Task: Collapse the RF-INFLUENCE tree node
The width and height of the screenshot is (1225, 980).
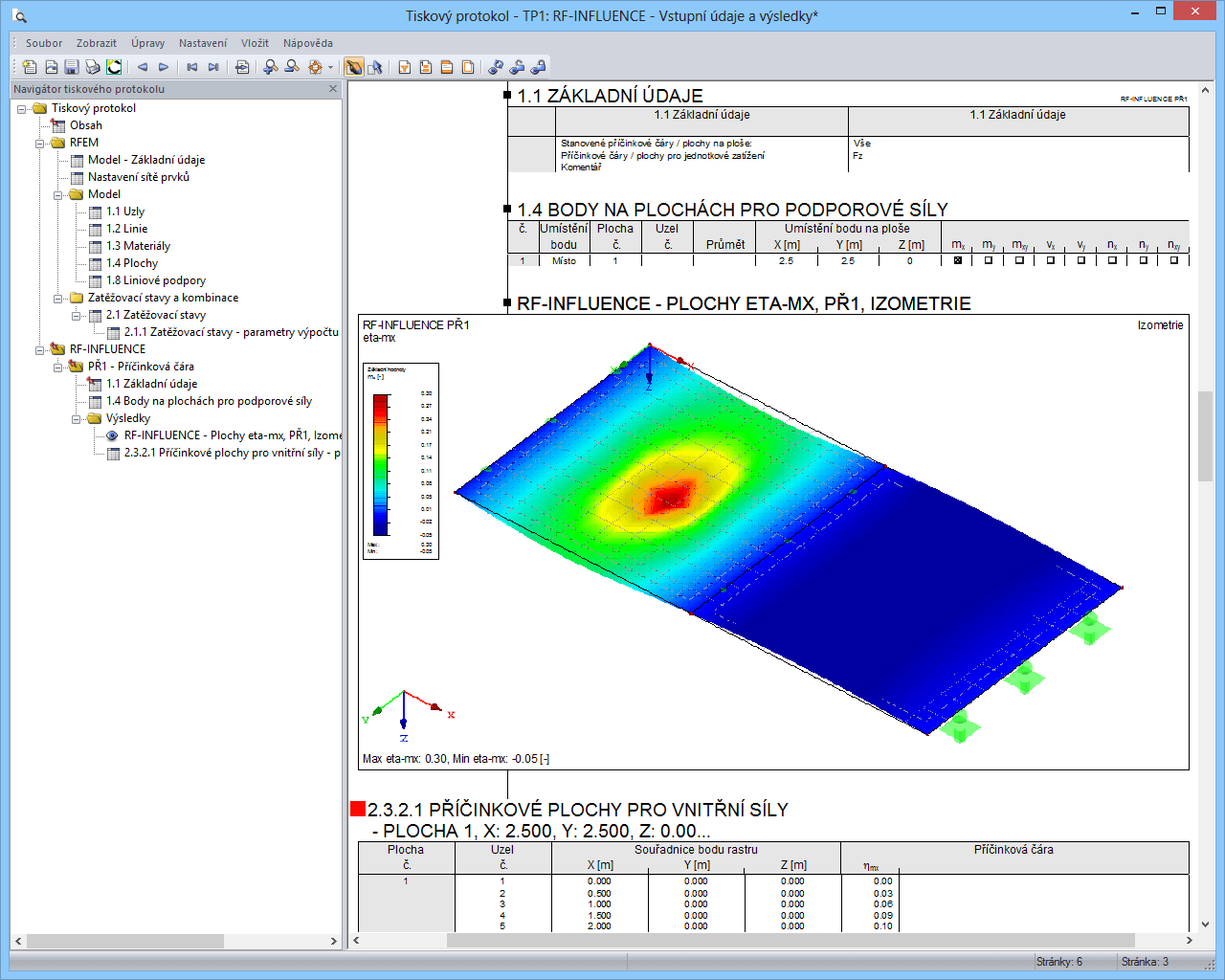Action: click(40, 349)
